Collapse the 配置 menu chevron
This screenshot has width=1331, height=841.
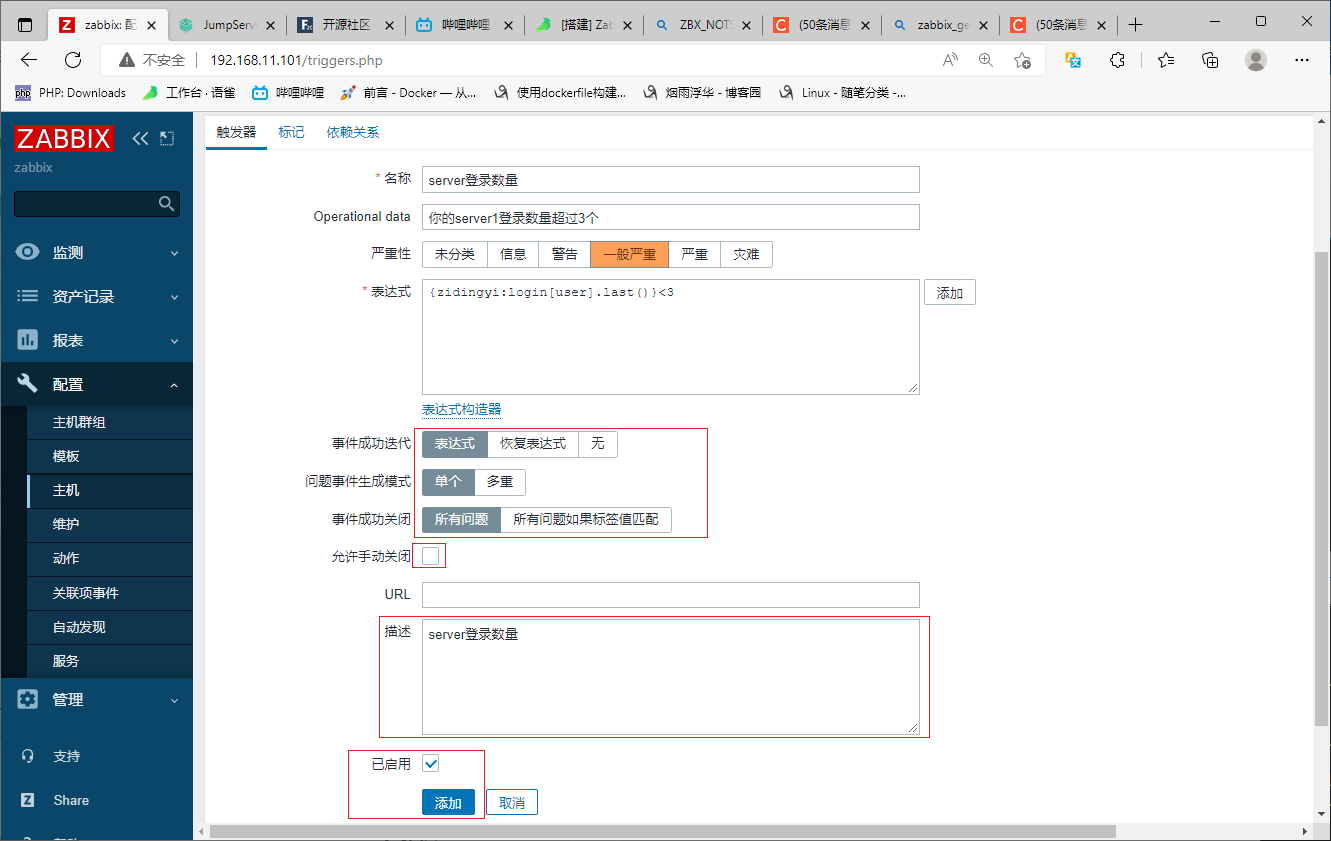[174, 385]
